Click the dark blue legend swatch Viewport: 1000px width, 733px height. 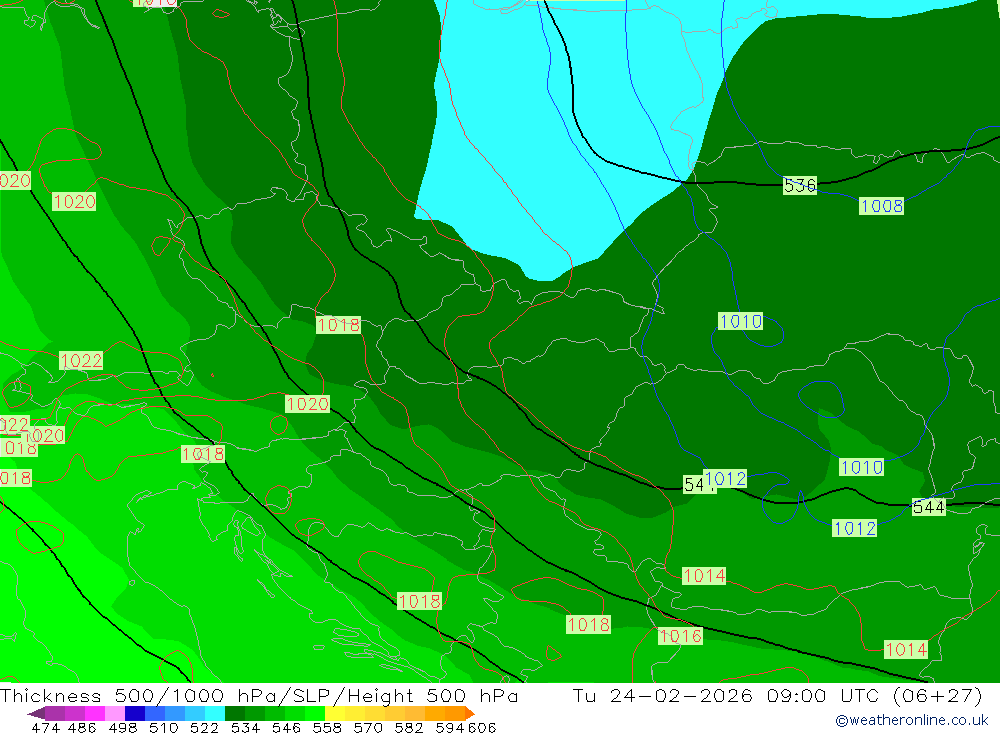point(135,713)
